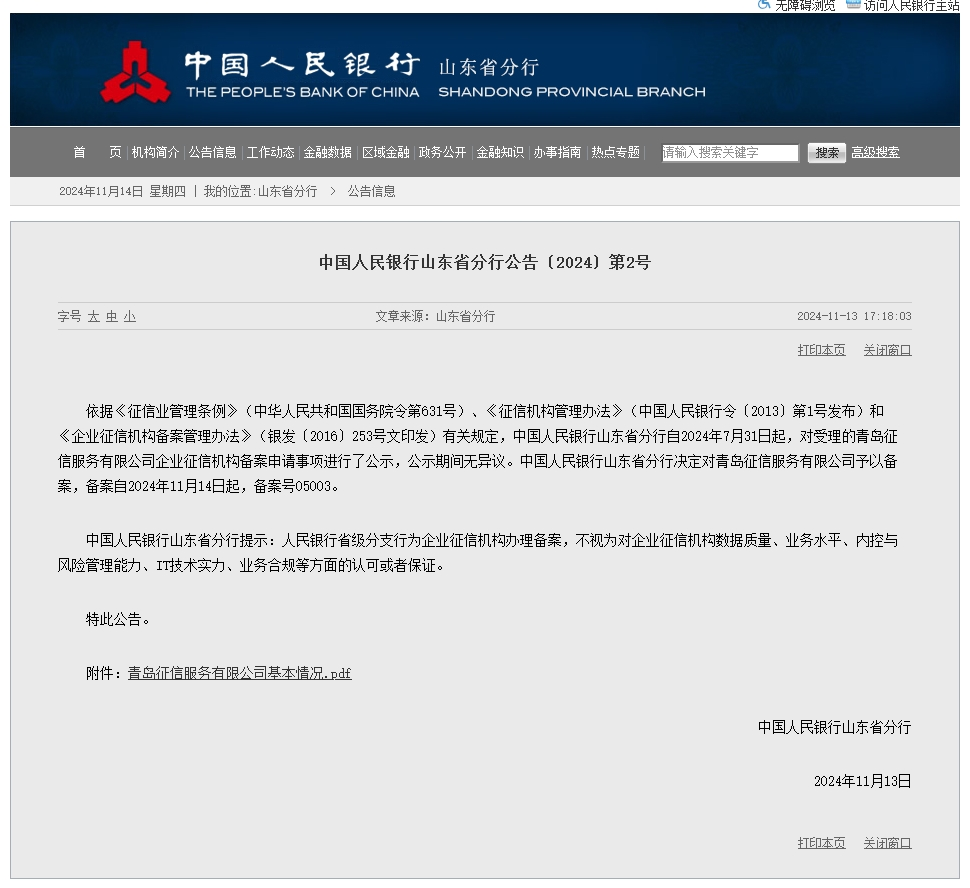Open the 热点专题 menu
The image size is (970, 888).
click(613, 152)
